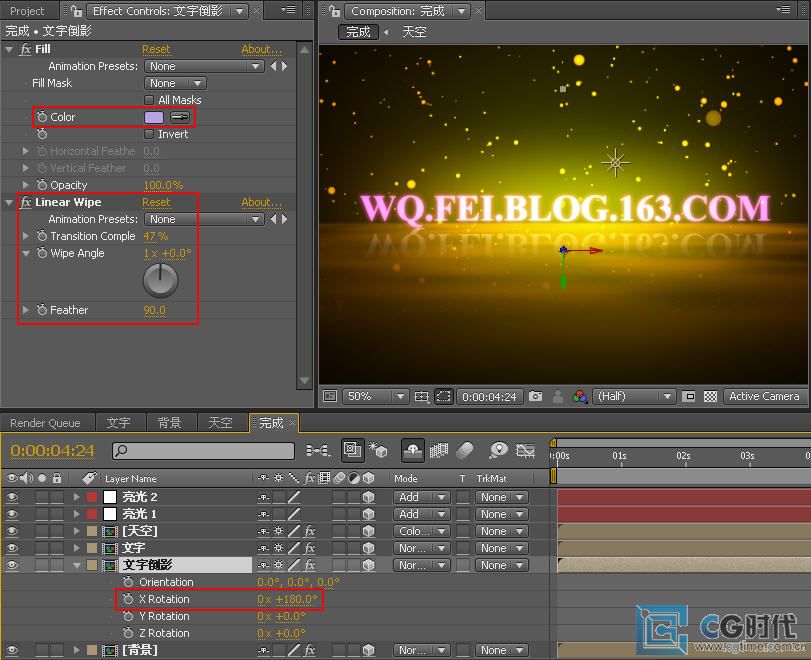
Task: Hide the [背景] layer with eye icon
Action: [11, 650]
